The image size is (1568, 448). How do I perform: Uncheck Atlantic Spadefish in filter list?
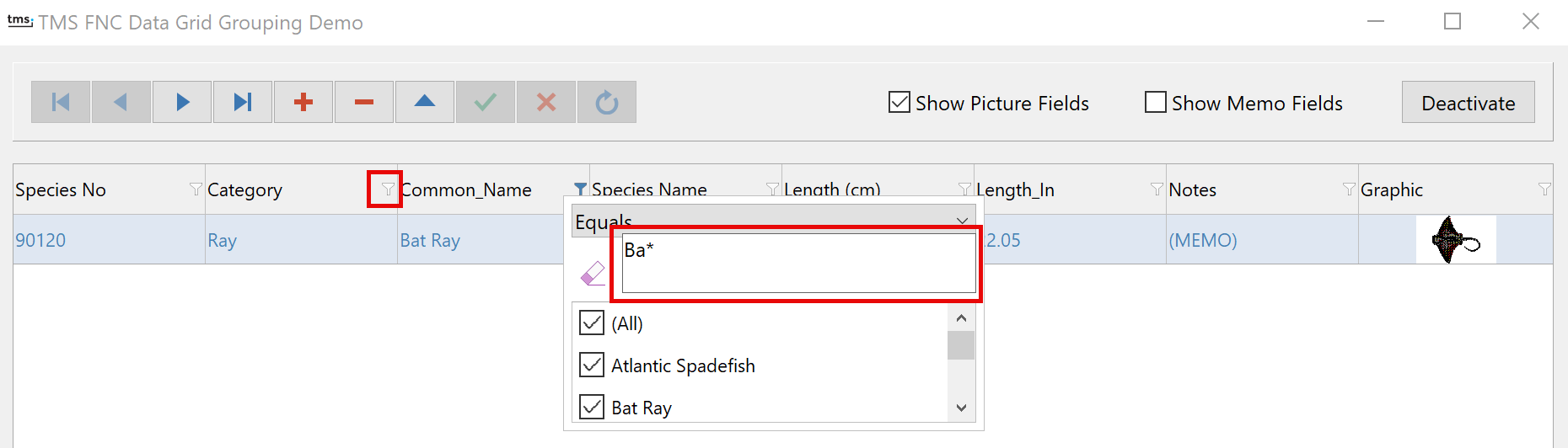[592, 365]
